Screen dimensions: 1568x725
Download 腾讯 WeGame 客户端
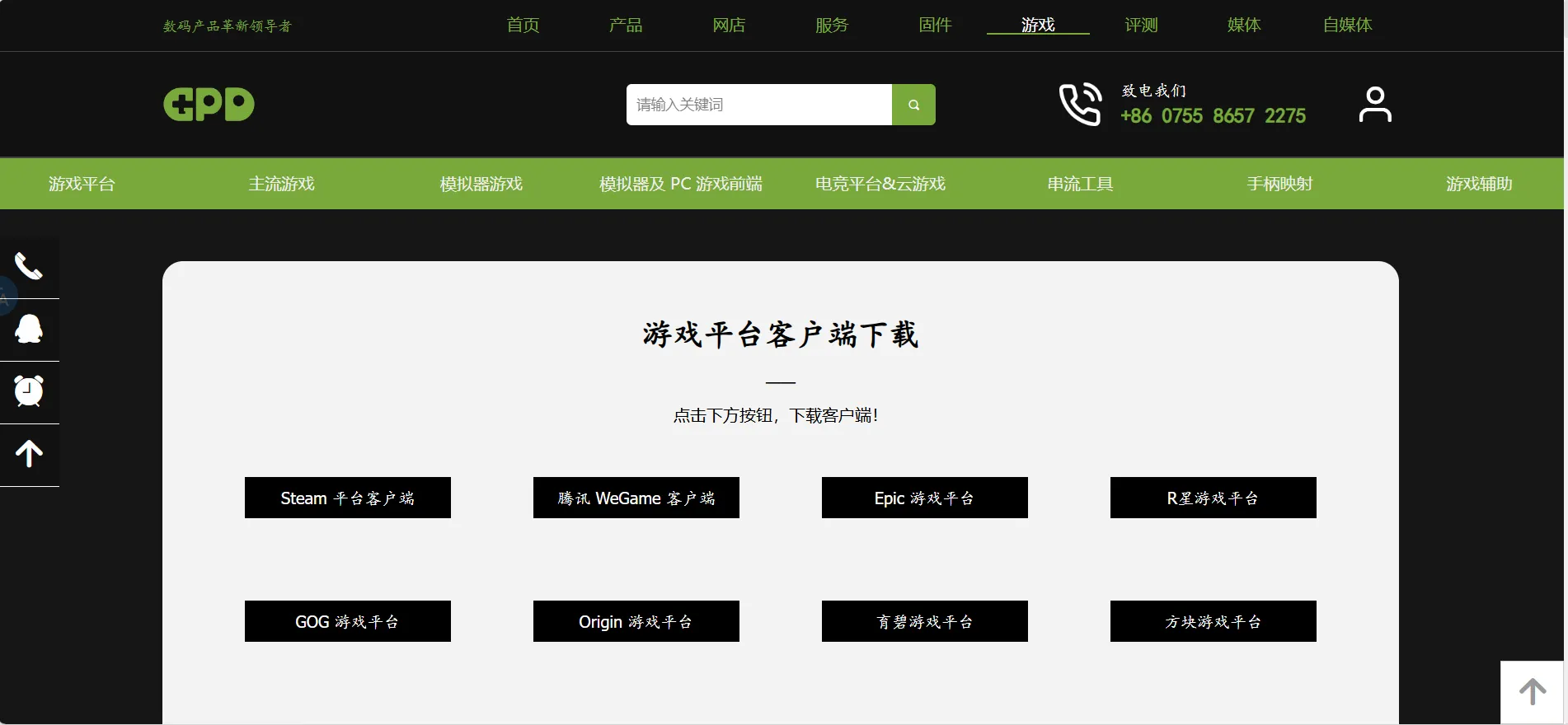coord(636,498)
